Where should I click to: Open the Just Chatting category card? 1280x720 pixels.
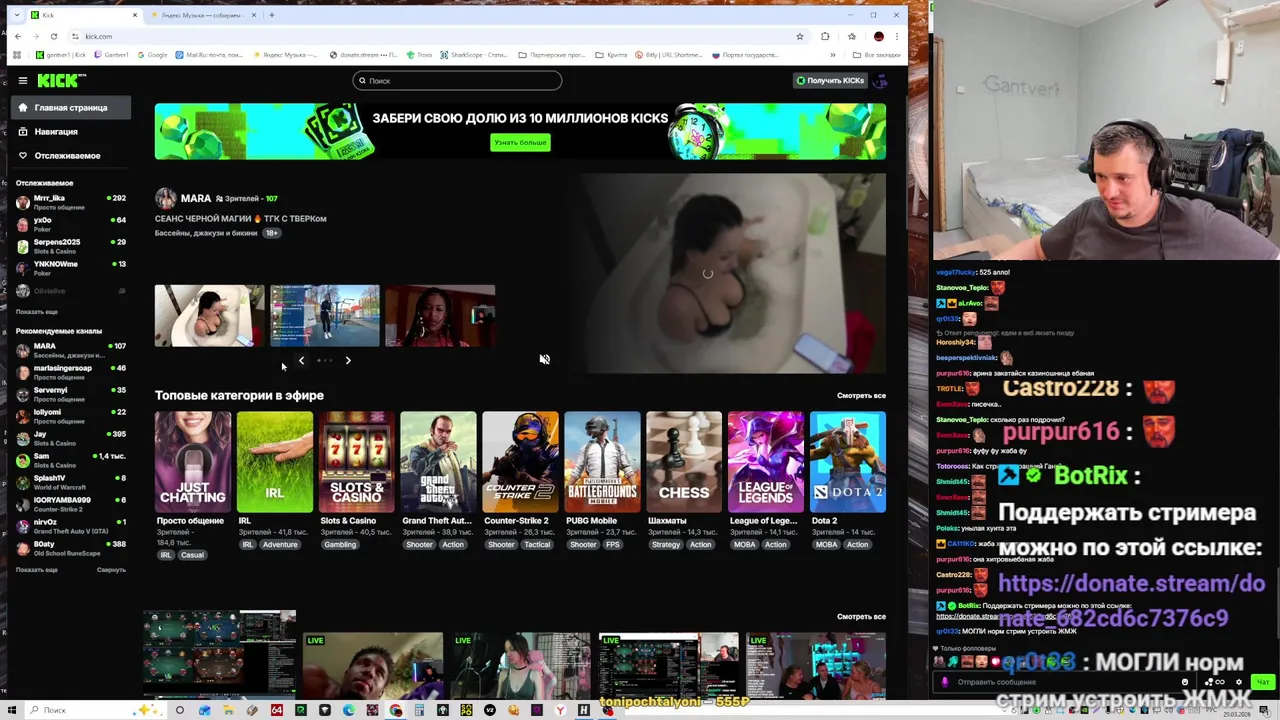coord(193,462)
